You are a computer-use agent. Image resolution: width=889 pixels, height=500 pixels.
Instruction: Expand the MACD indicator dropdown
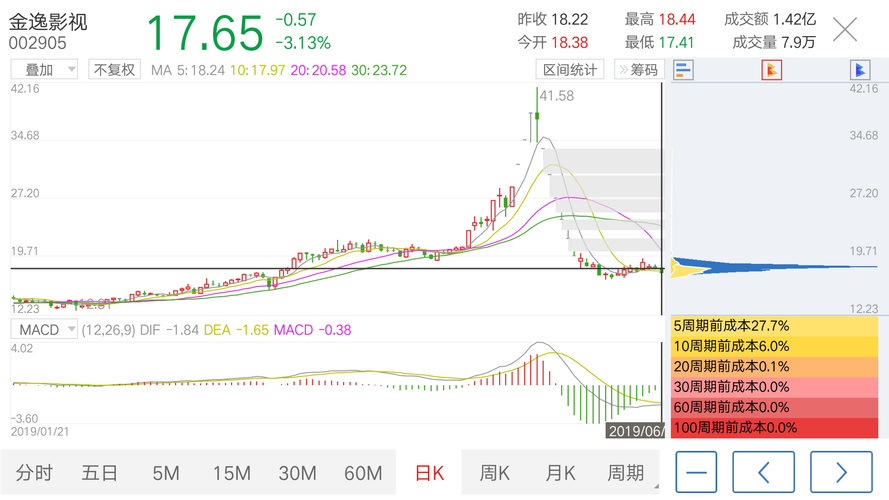(44, 329)
